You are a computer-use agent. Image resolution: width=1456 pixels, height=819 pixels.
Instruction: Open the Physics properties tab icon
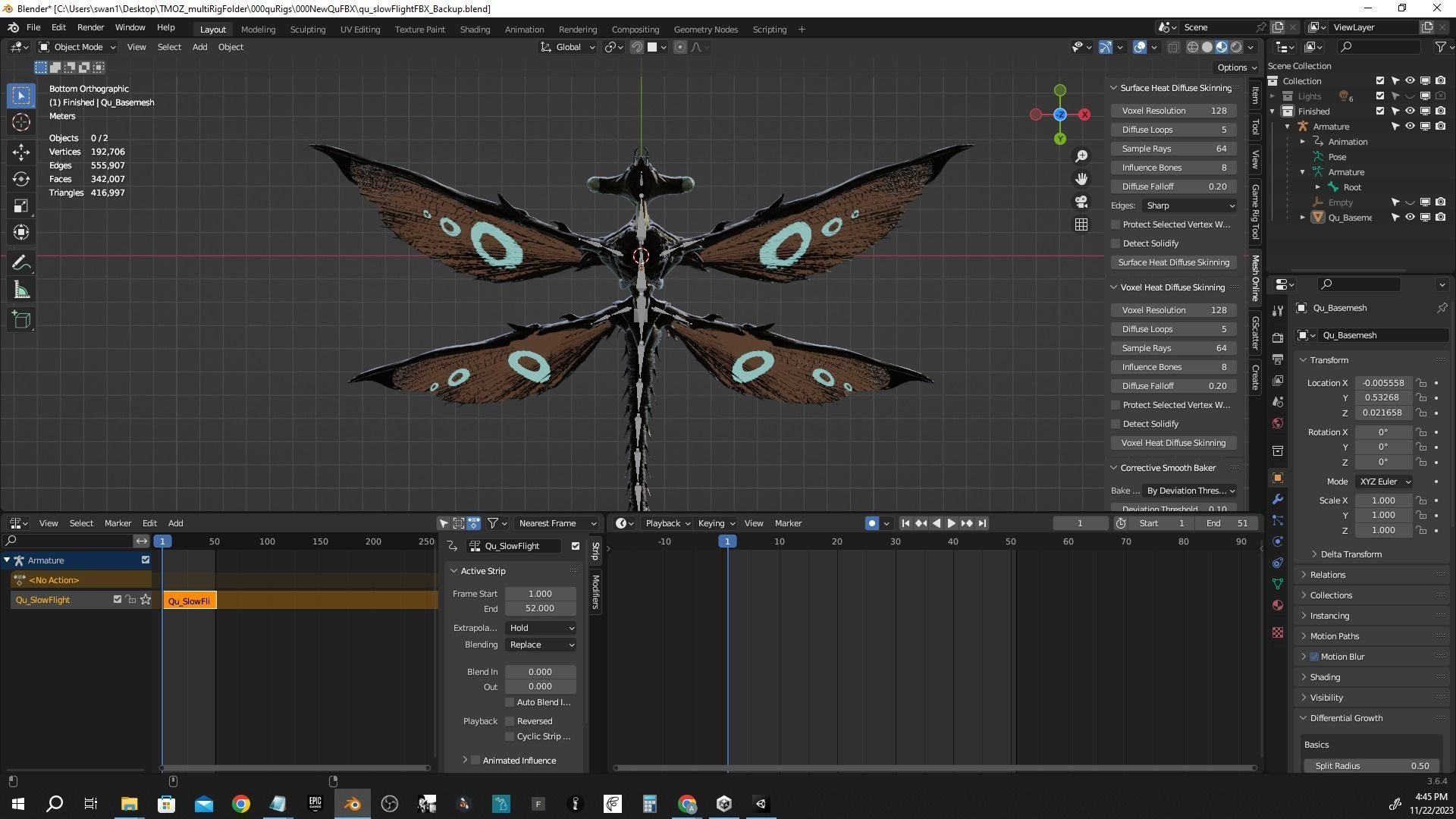click(x=1278, y=541)
